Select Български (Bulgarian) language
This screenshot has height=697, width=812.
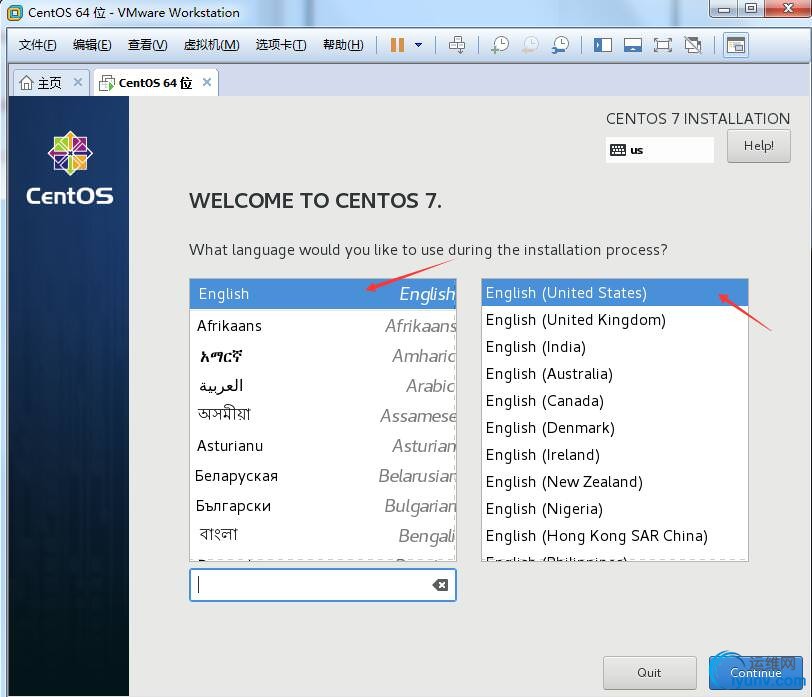tap(323, 506)
